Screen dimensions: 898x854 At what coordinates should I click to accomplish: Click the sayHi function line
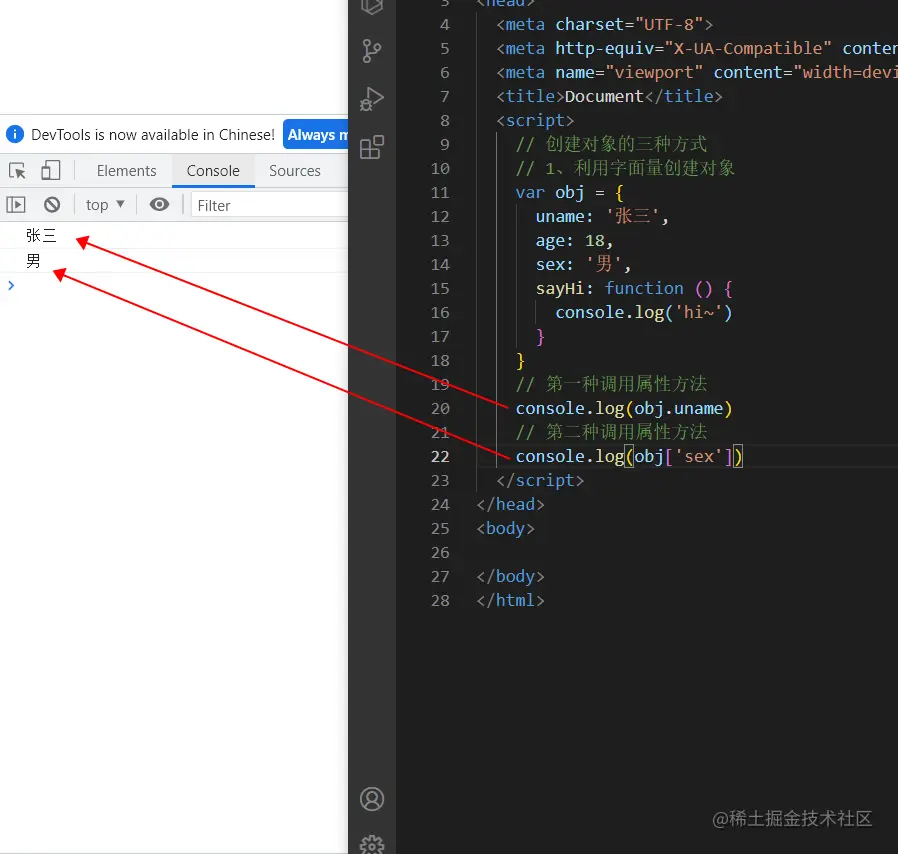tap(634, 288)
